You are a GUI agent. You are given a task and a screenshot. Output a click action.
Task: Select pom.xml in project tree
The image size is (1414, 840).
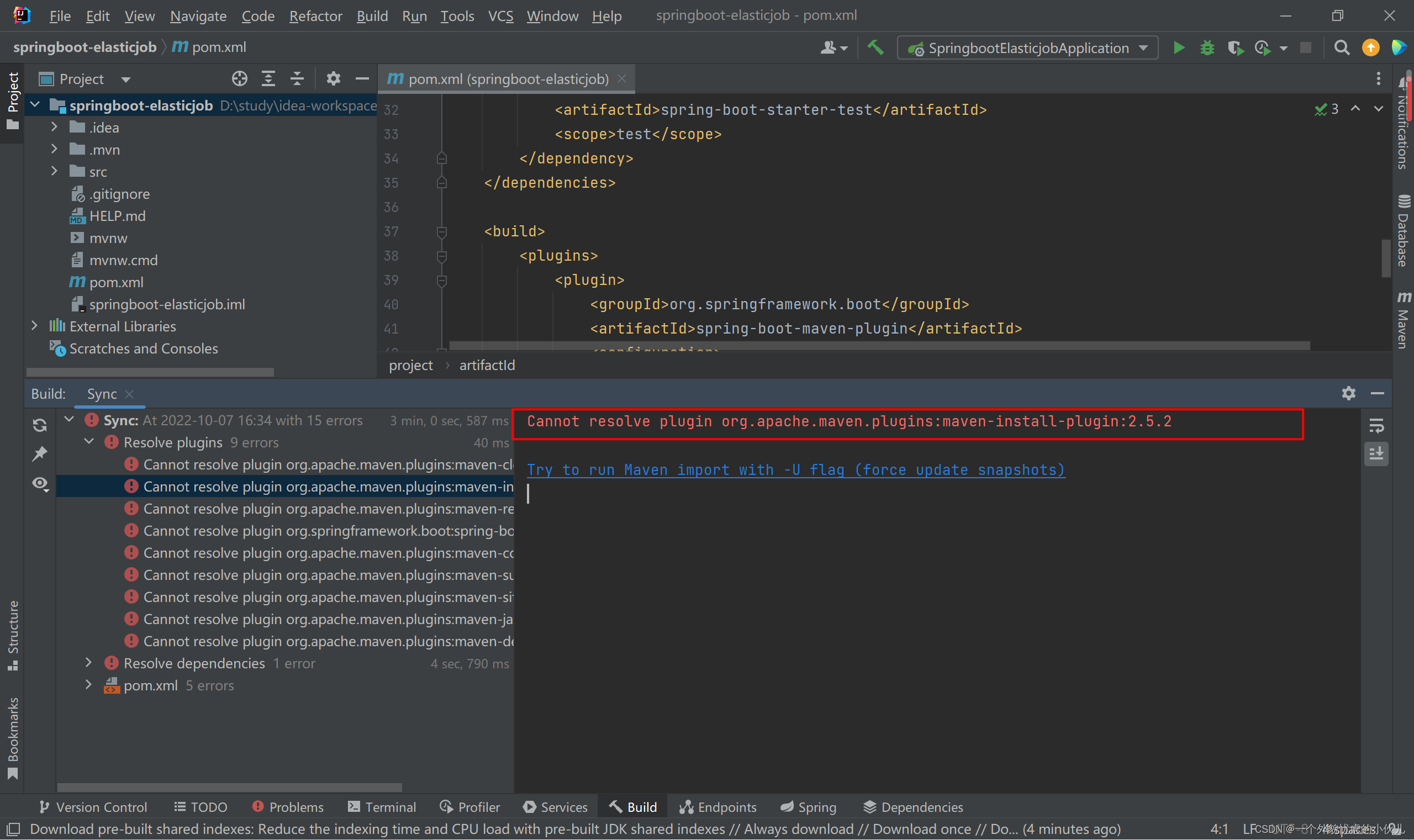coord(116,282)
